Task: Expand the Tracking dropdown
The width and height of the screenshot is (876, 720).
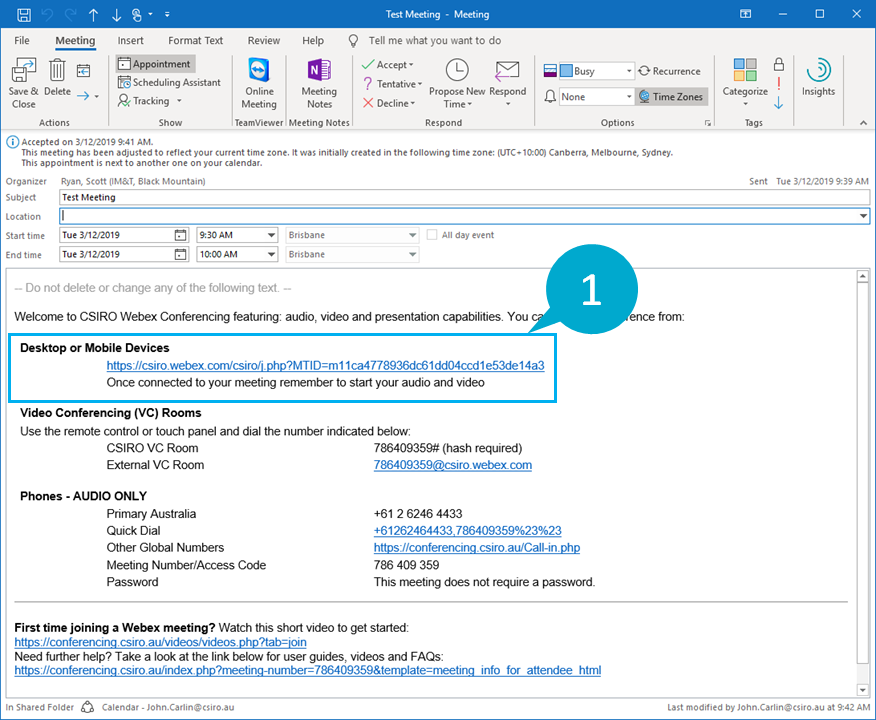Action: pyautogui.click(x=179, y=101)
